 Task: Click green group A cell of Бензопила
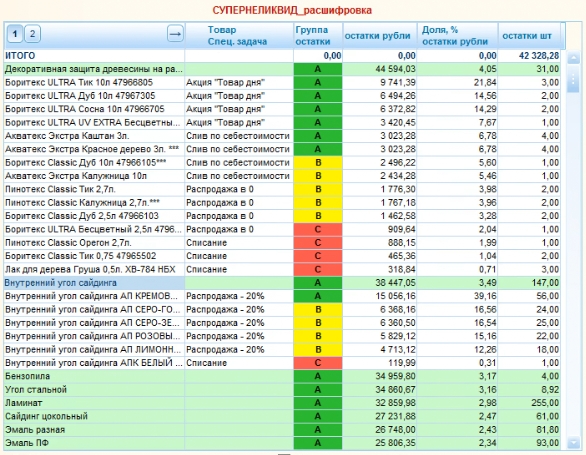tap(318, 376)
